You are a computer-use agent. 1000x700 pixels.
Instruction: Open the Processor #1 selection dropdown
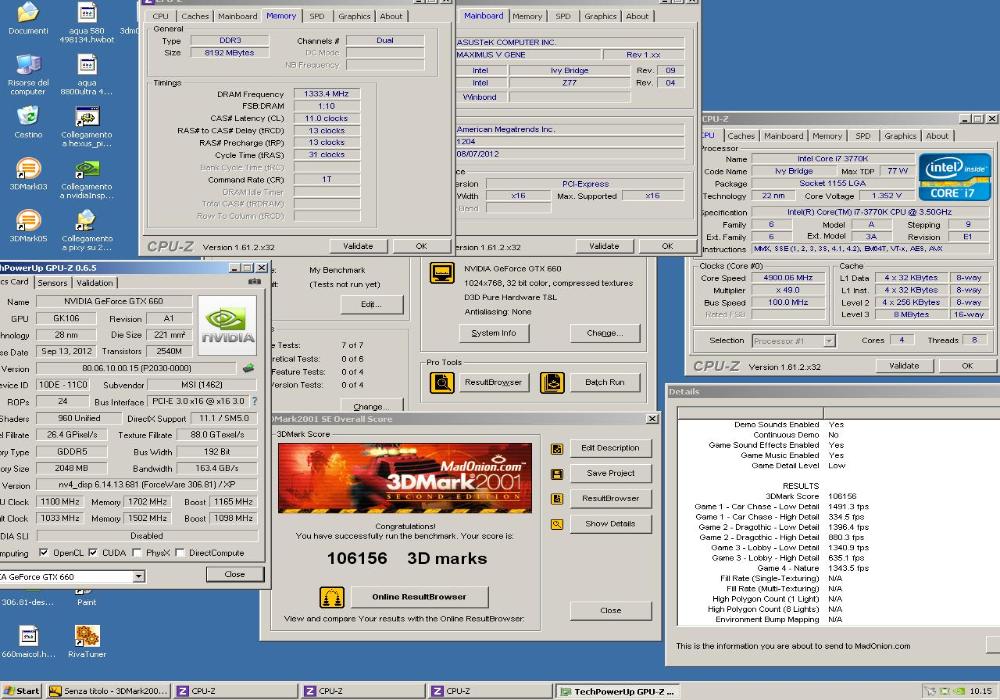(x=828, y=341)
